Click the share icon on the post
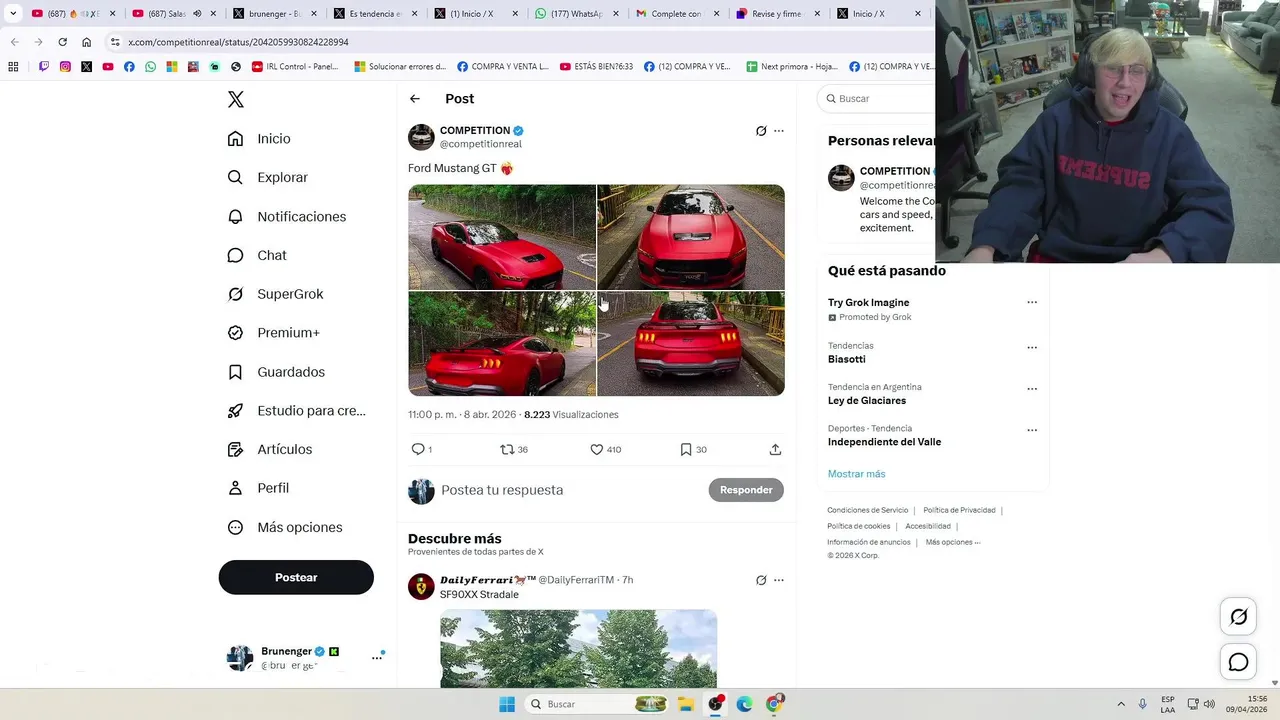The height and width of the screenshot is (720, 1280). pos(775,450)
